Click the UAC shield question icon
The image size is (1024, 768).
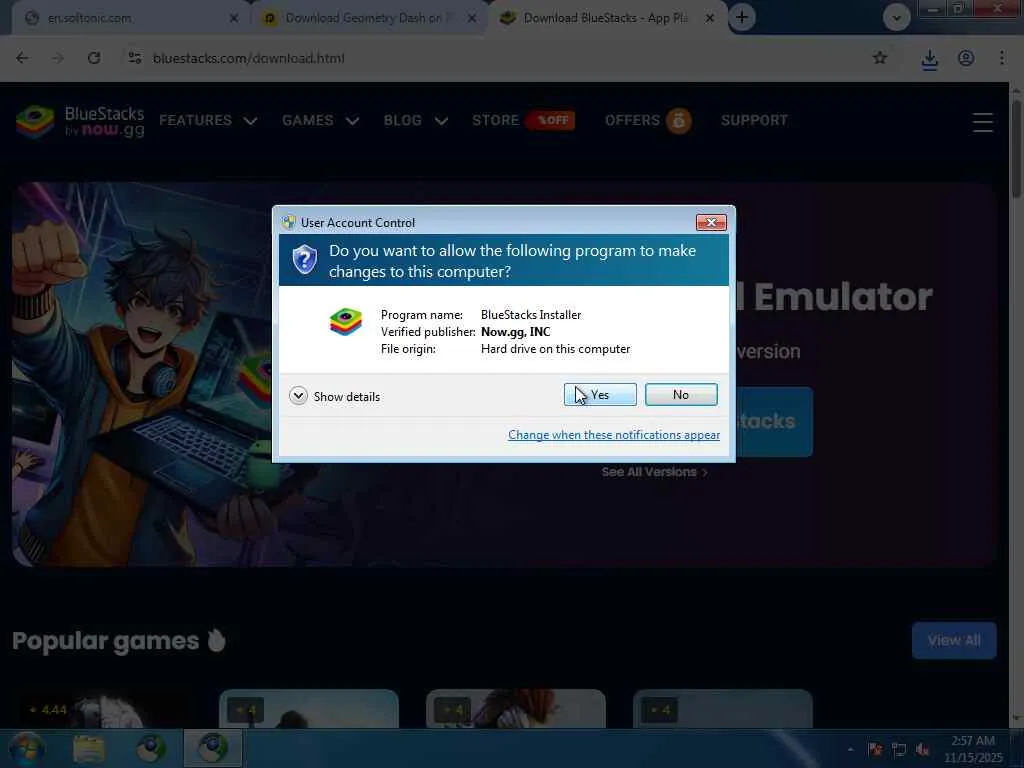click(304, 260)
